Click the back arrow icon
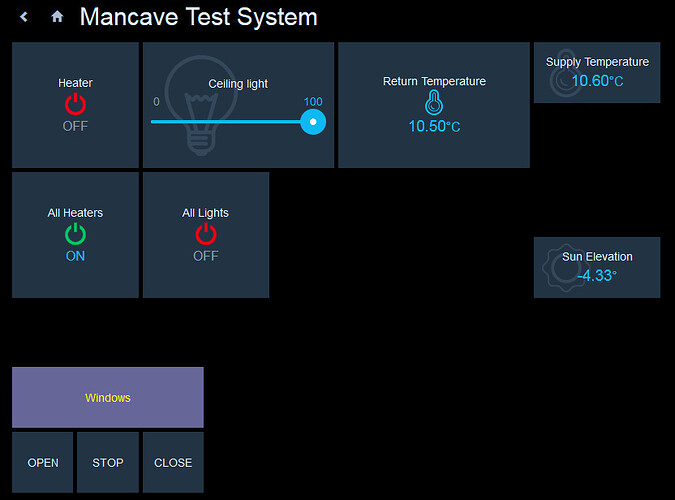 [x=24, y=17]
